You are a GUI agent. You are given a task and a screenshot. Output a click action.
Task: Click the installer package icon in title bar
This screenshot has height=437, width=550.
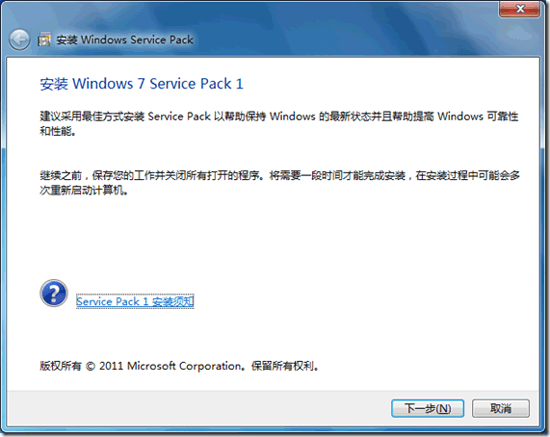point(44,40)
